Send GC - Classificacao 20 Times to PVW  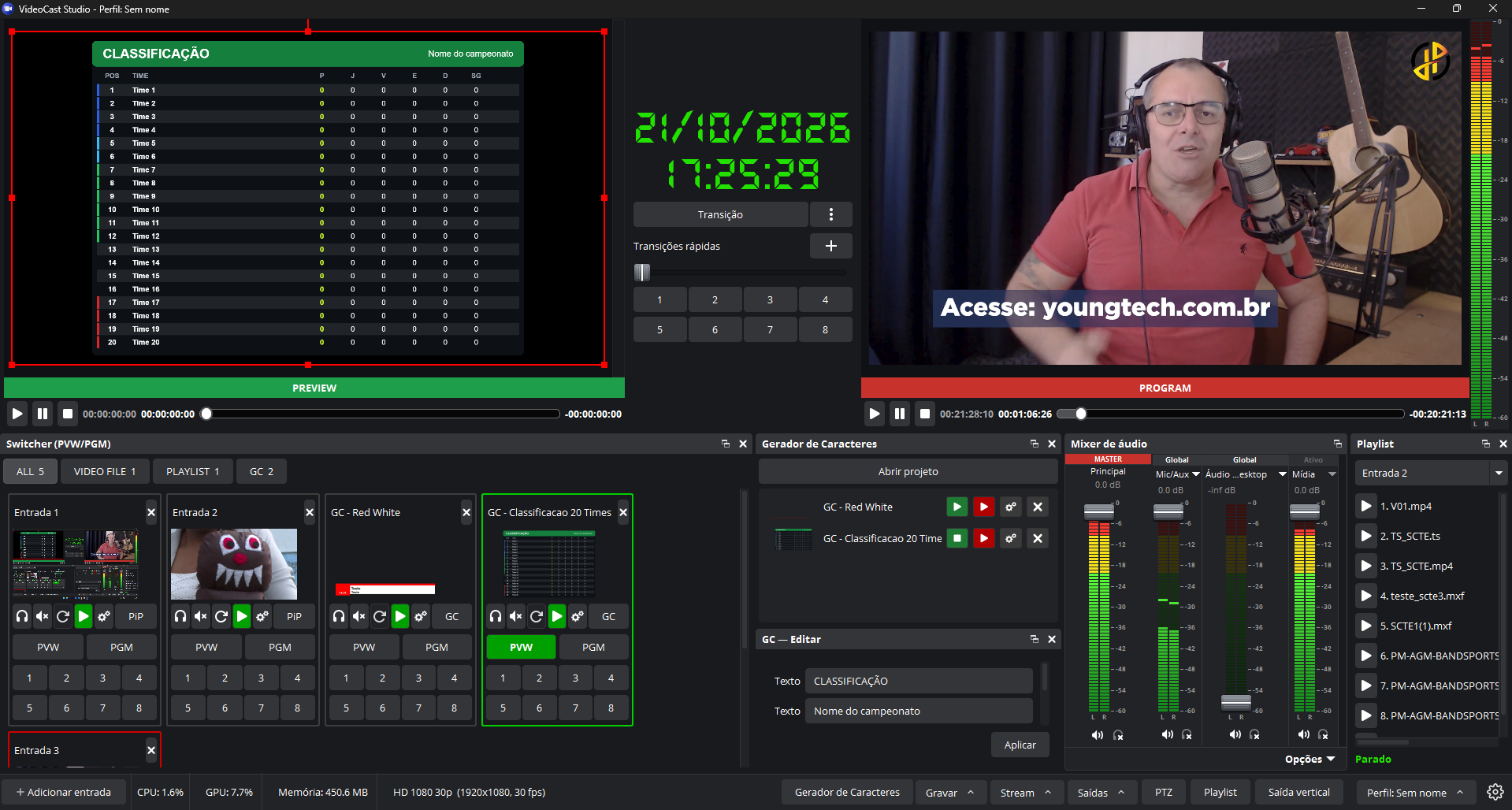point(521,647)
